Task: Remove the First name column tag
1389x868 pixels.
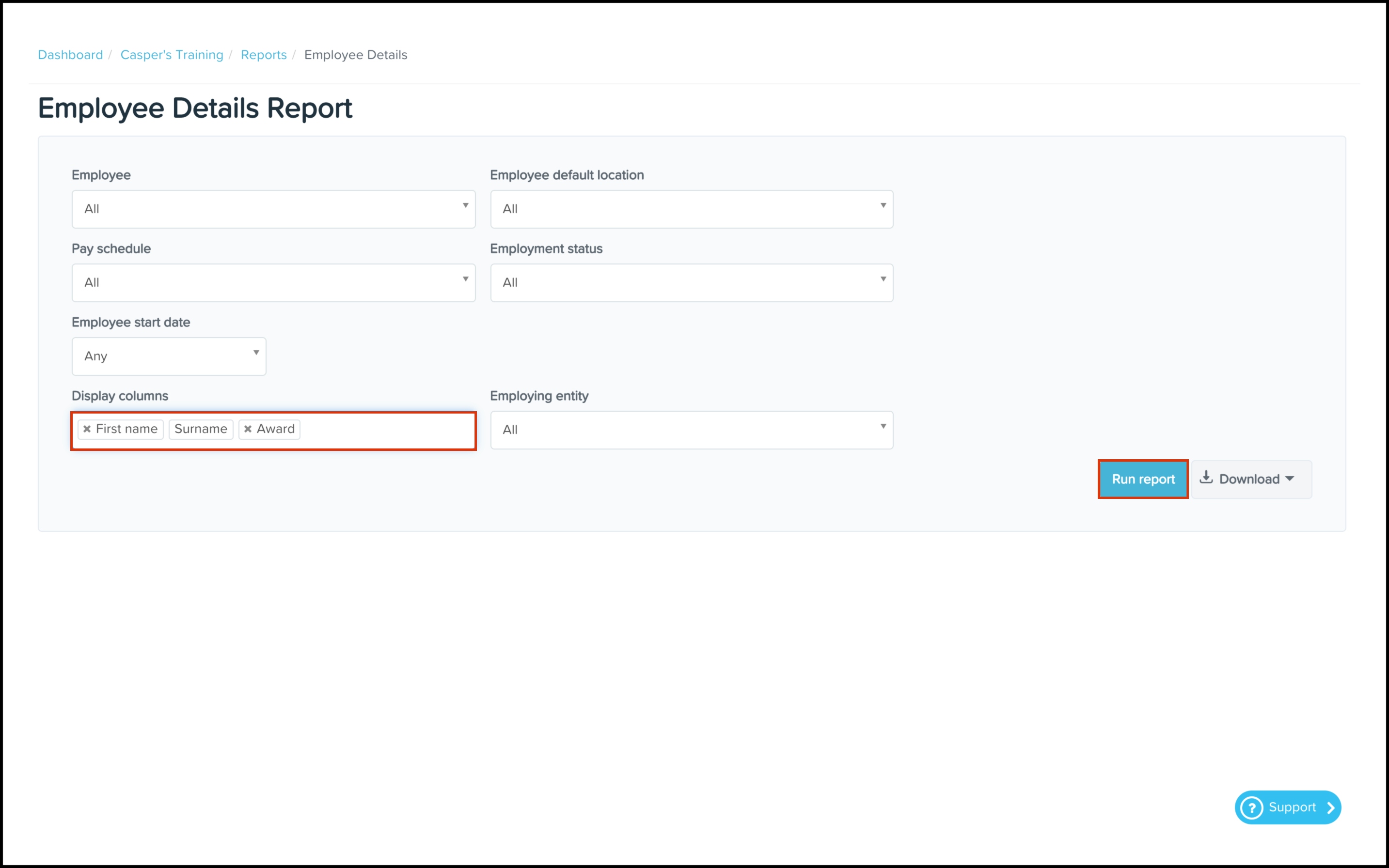Action: pos(87,429)
